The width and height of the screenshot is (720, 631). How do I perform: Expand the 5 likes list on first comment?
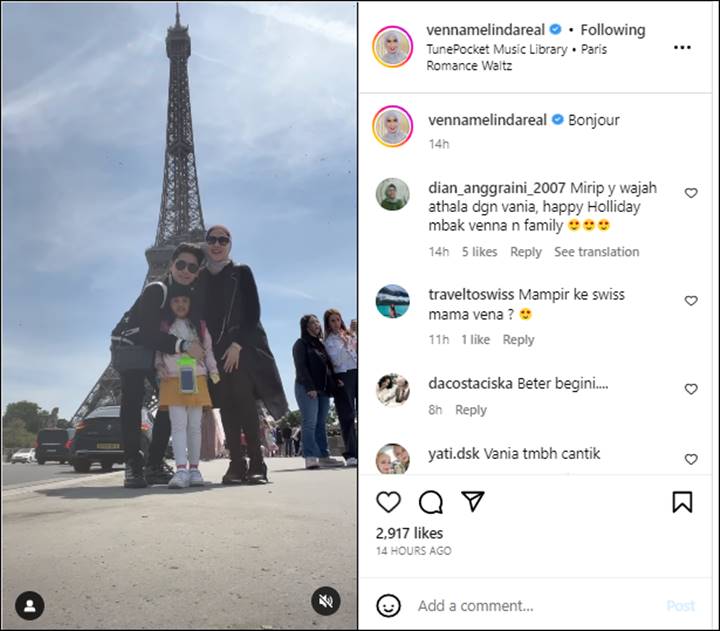(x=479, y=252)
